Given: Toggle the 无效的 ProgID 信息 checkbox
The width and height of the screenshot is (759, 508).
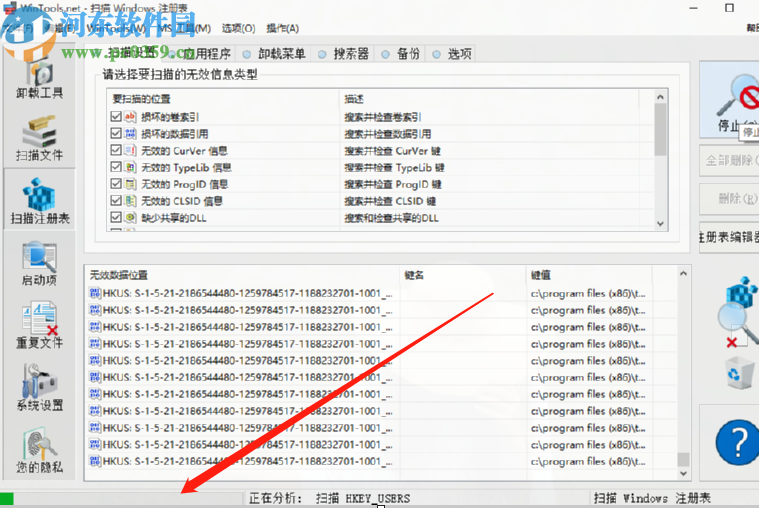Looking at the screenshot, I should point(116,184).
